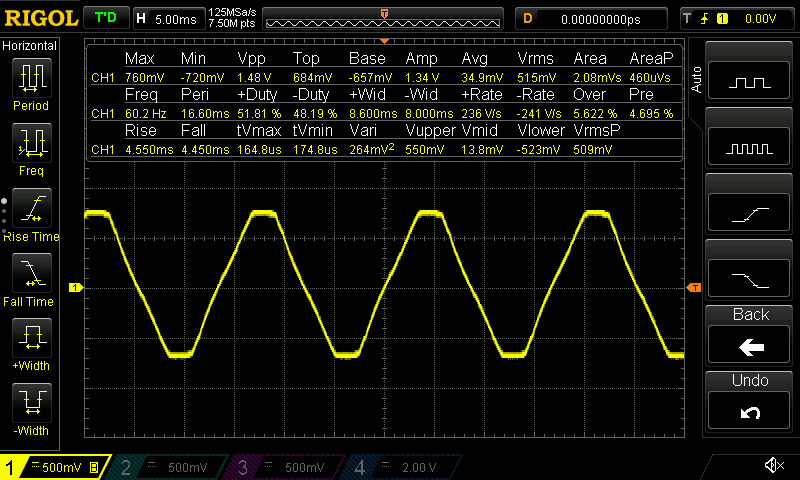This screenshot has width=800, height=480.
Task: Click the -Rate value -241 V/s
Action: tap(539, 114)
